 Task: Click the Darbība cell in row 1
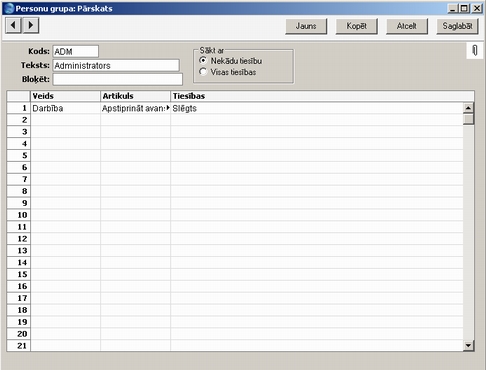point(65,108)
